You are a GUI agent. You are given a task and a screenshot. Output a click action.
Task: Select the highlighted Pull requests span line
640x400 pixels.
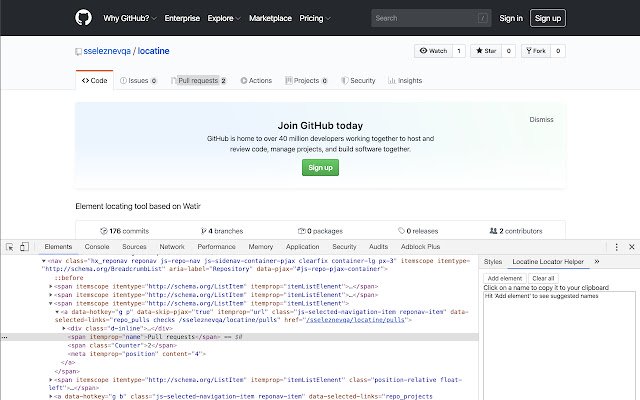[x=239, y=337]
